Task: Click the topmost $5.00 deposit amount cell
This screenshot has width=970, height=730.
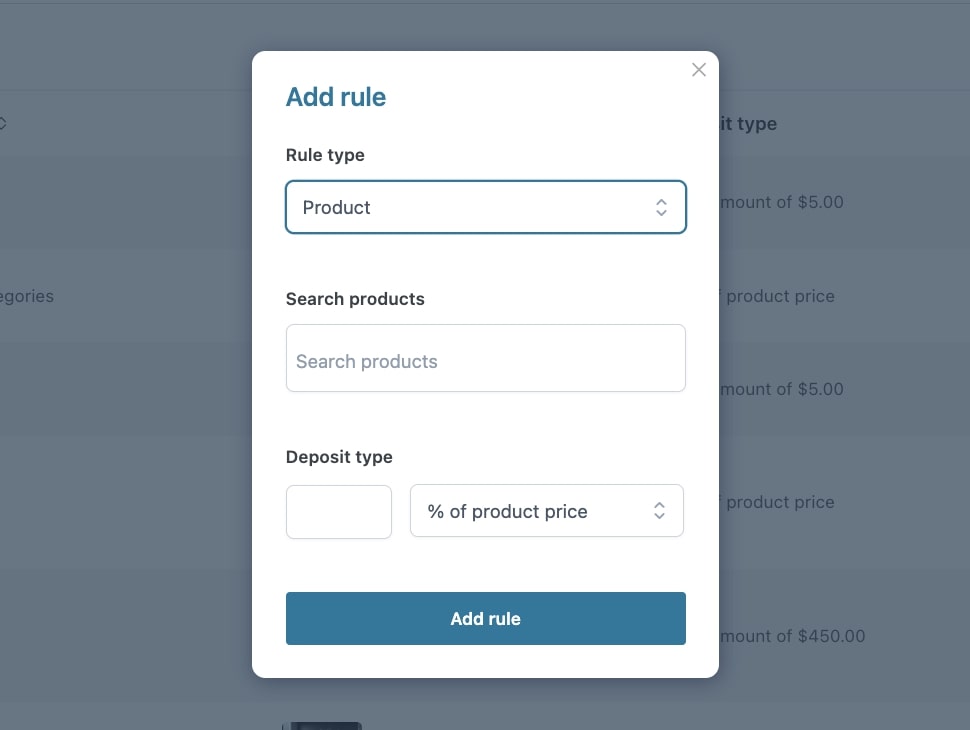Action: point(782,202)
